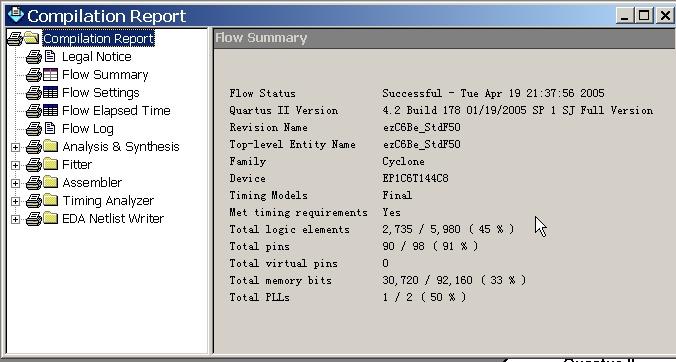The height and width of the screenshot is (362, 676).
Task: Open the Flow Log report
Action: point(88,129)
